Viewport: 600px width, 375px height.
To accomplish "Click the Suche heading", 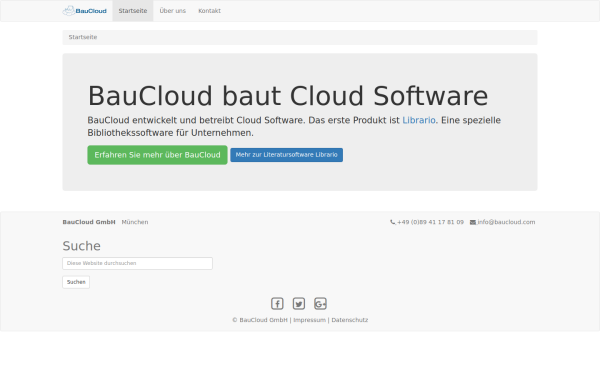I will point(82,246).
